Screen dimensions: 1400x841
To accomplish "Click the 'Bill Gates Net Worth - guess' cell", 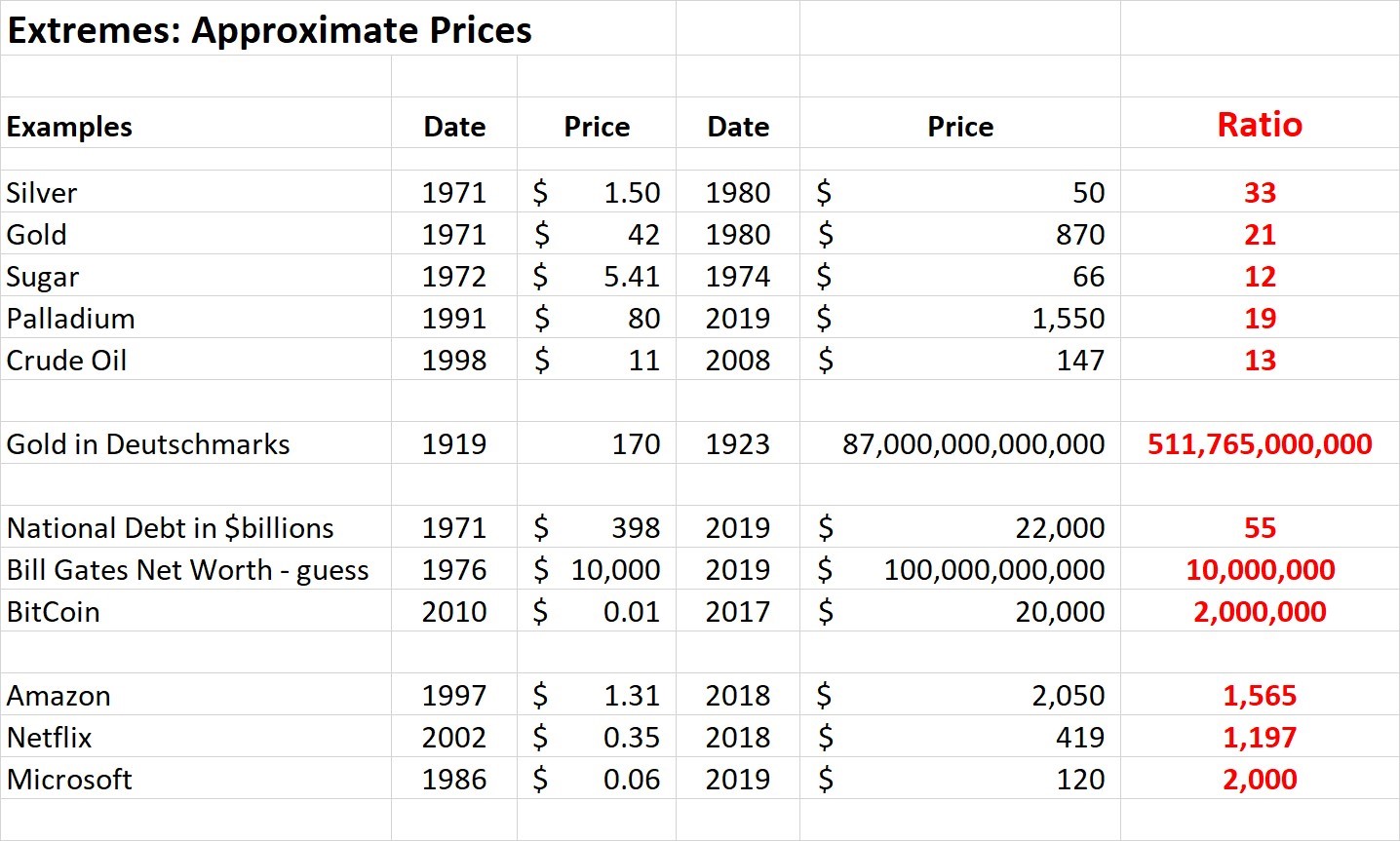I will pos(187,570).
